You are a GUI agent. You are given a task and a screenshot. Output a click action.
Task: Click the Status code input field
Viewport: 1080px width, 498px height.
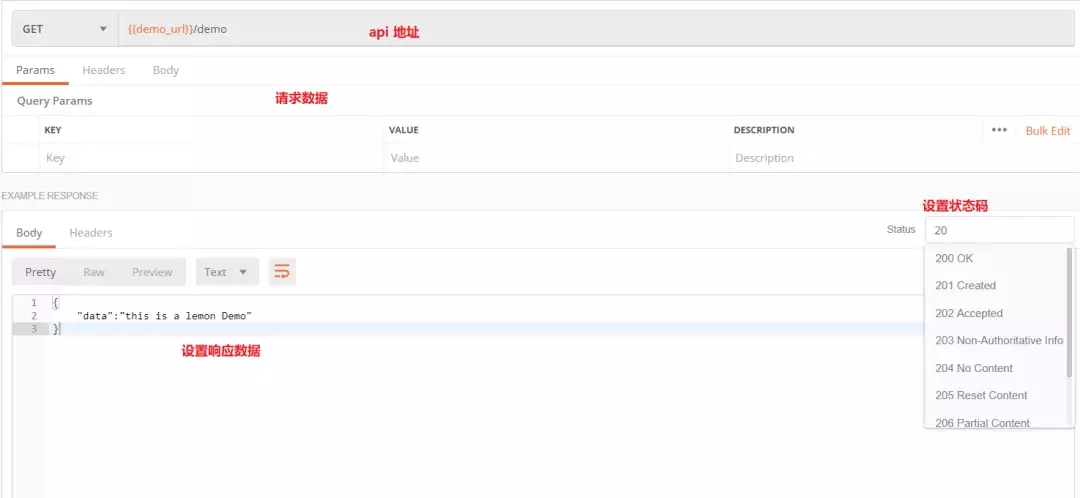click(999, 230)
